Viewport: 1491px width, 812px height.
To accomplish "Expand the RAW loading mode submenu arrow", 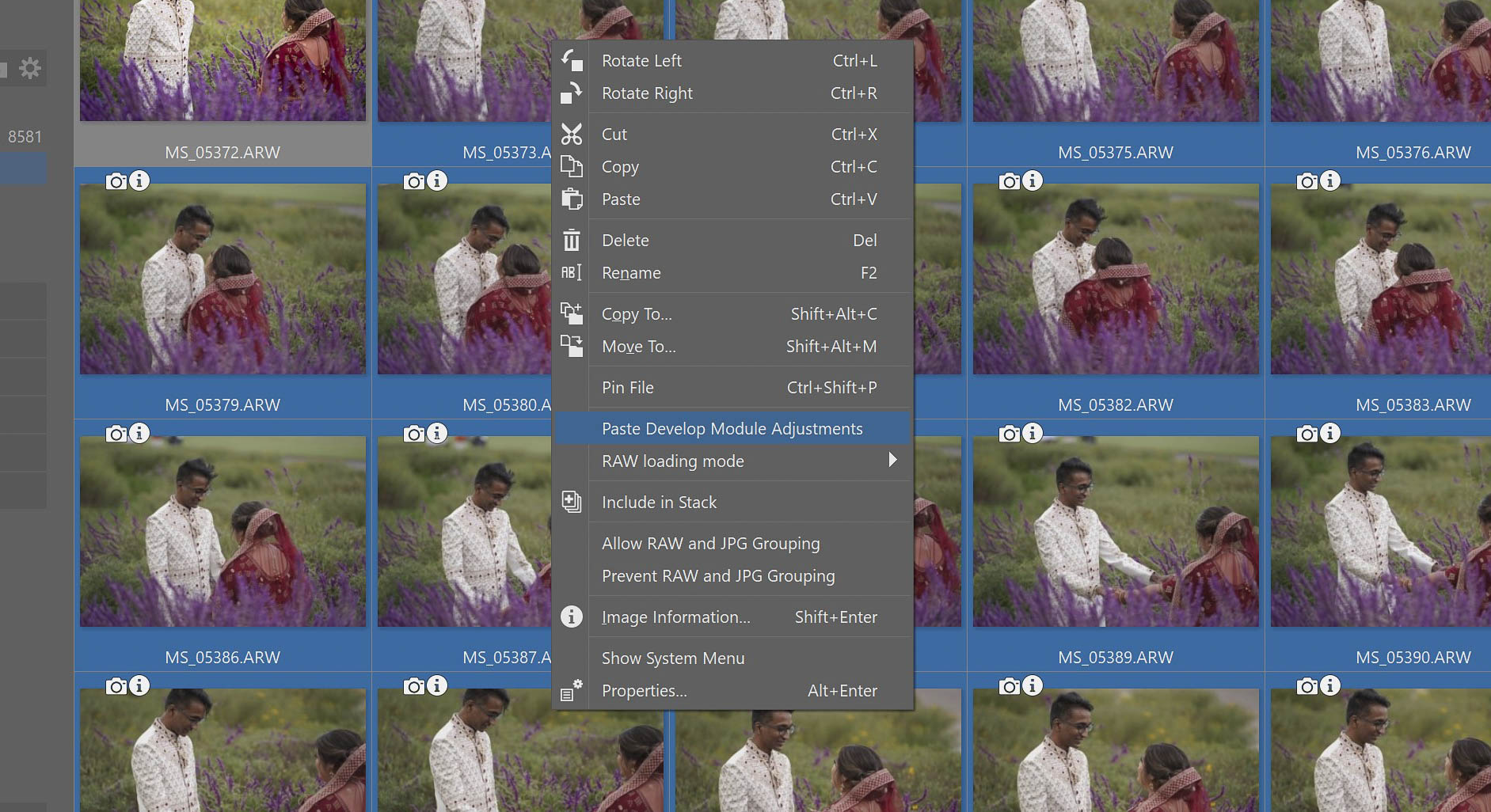I will coord(892,461).
